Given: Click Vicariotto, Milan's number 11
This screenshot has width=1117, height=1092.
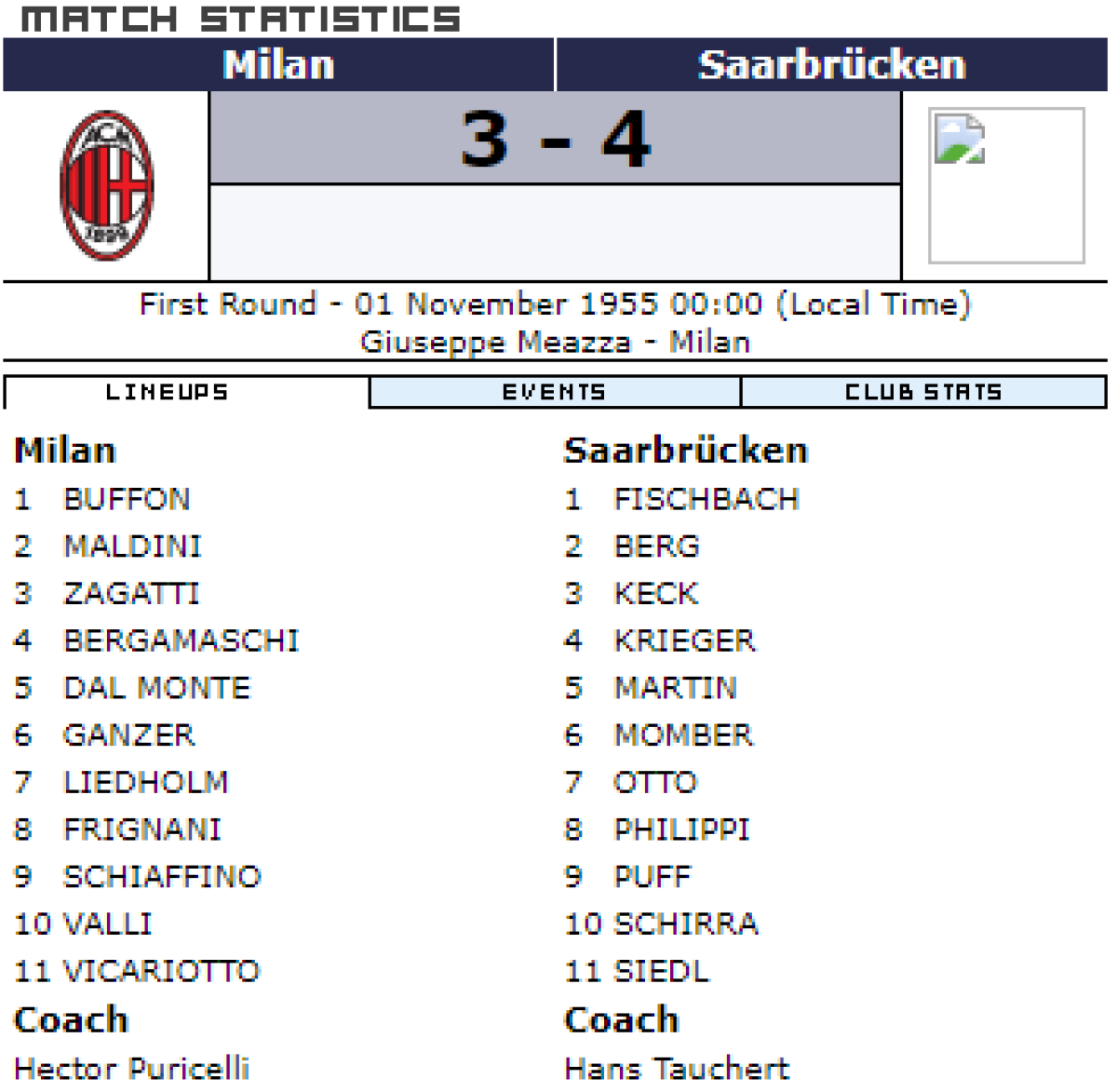Looking at the screenshot, I should (161, 971).
